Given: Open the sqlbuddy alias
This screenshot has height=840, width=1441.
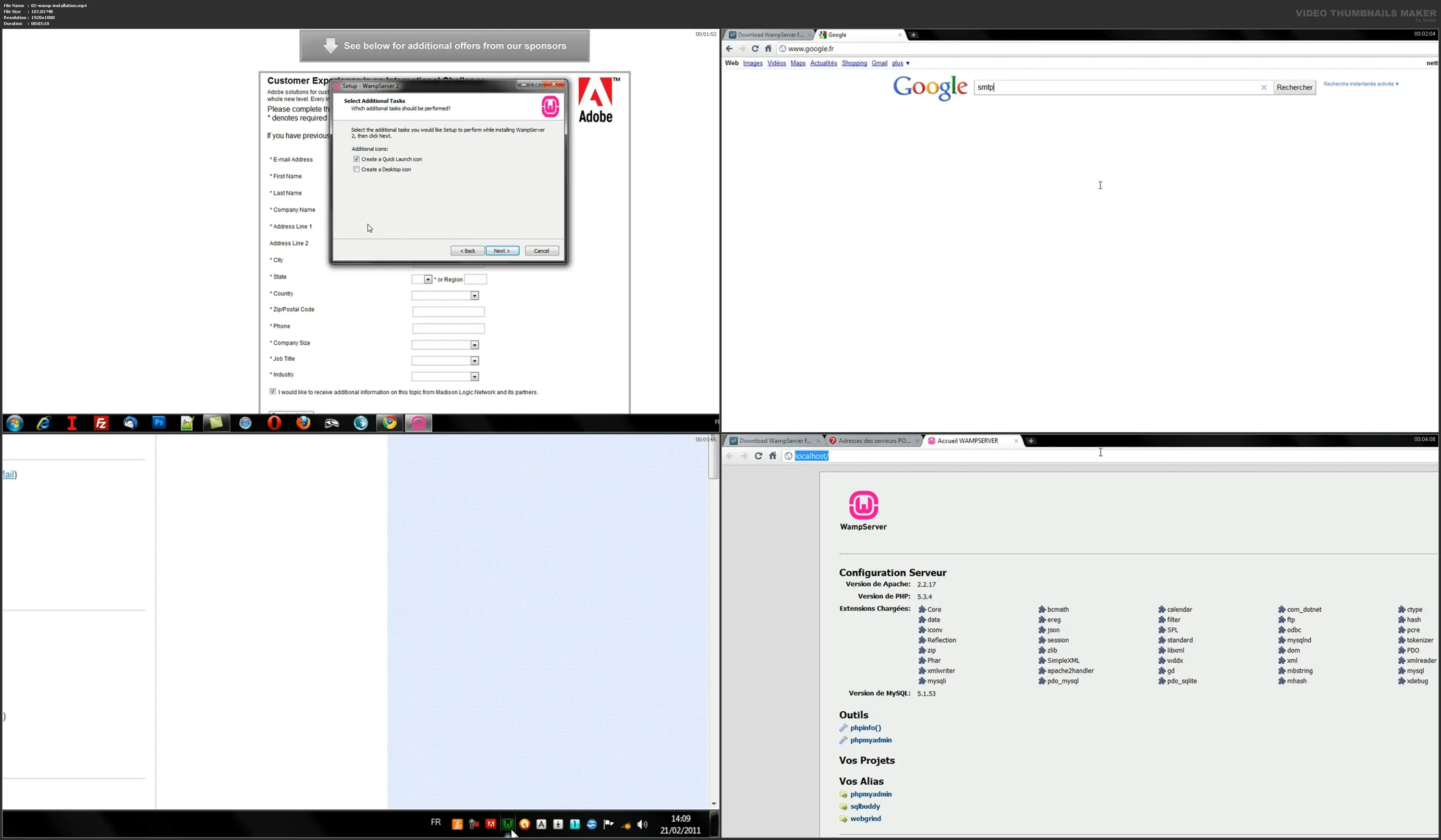Looking at the screenshot, I should click(x=865, y=806).
